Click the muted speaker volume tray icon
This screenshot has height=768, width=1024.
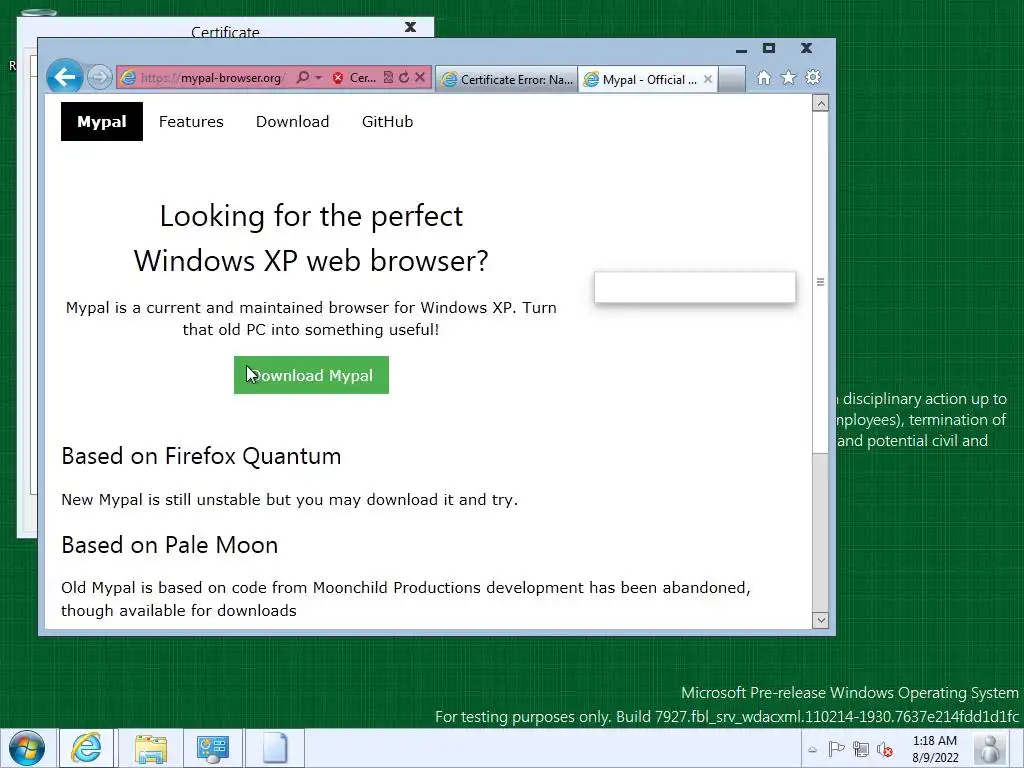(885, 749)
